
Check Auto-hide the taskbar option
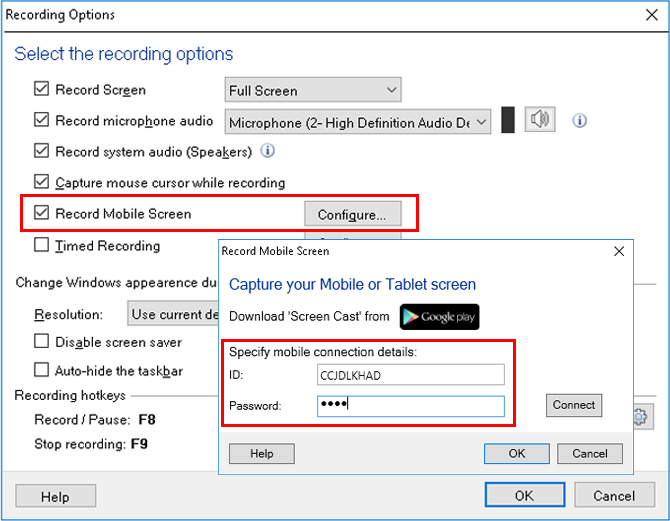point(41,370)
